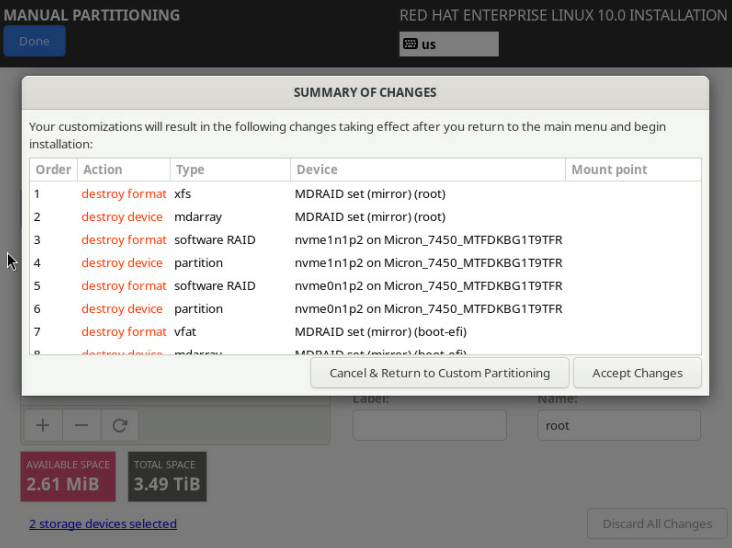The height and width of the screenshot is (548, 732).
Task: Click the keyboard layout icon
Action: pyautogui.click(x=410, y=44)
